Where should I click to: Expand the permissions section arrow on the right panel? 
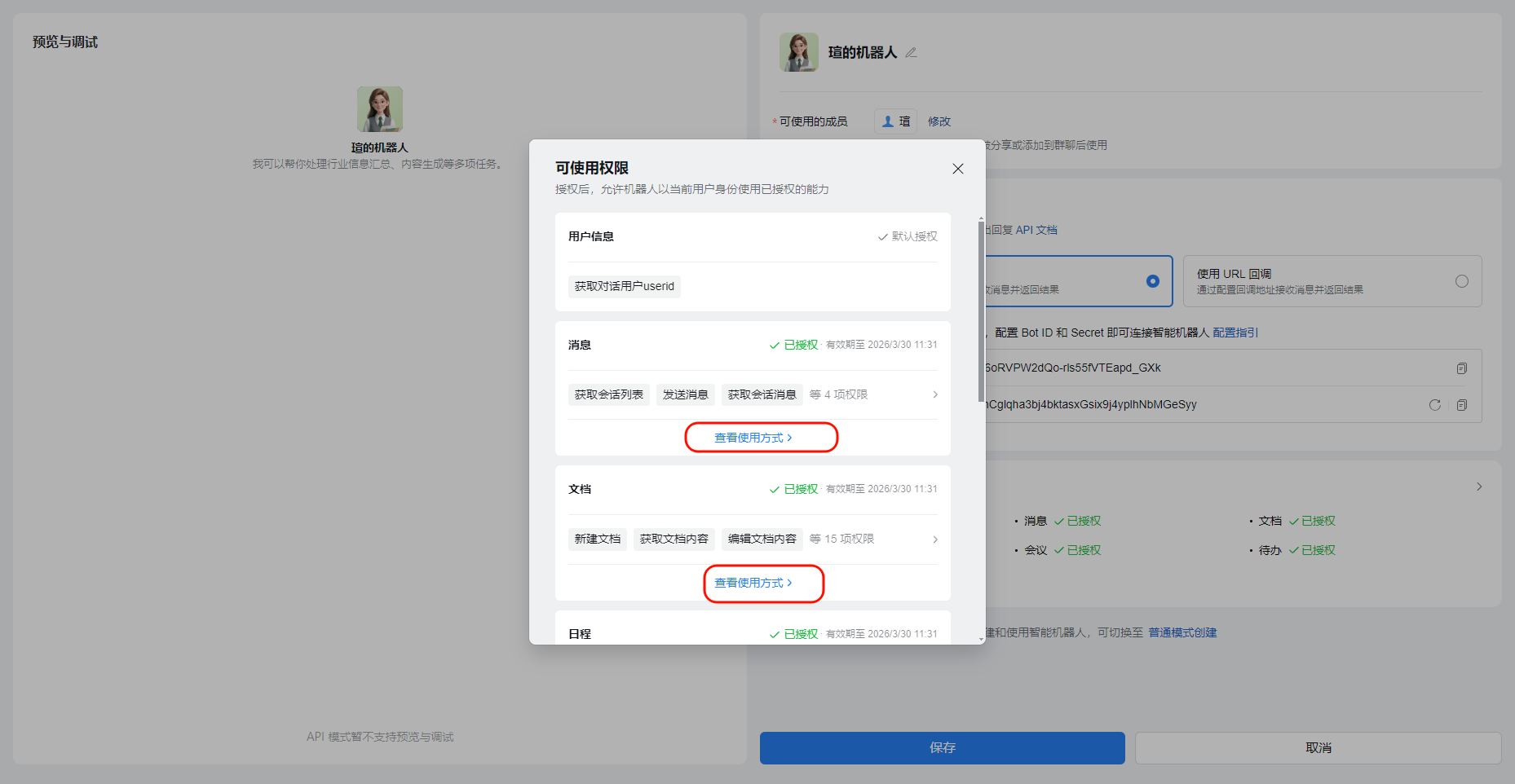(x=1479, y=487)
